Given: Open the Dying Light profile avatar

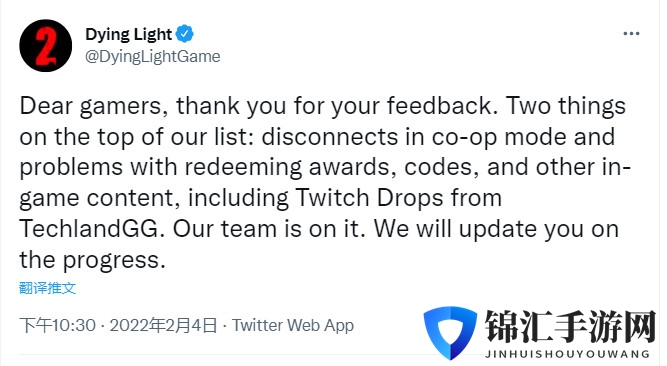Looking at the screenshot, I should (46, 46).
